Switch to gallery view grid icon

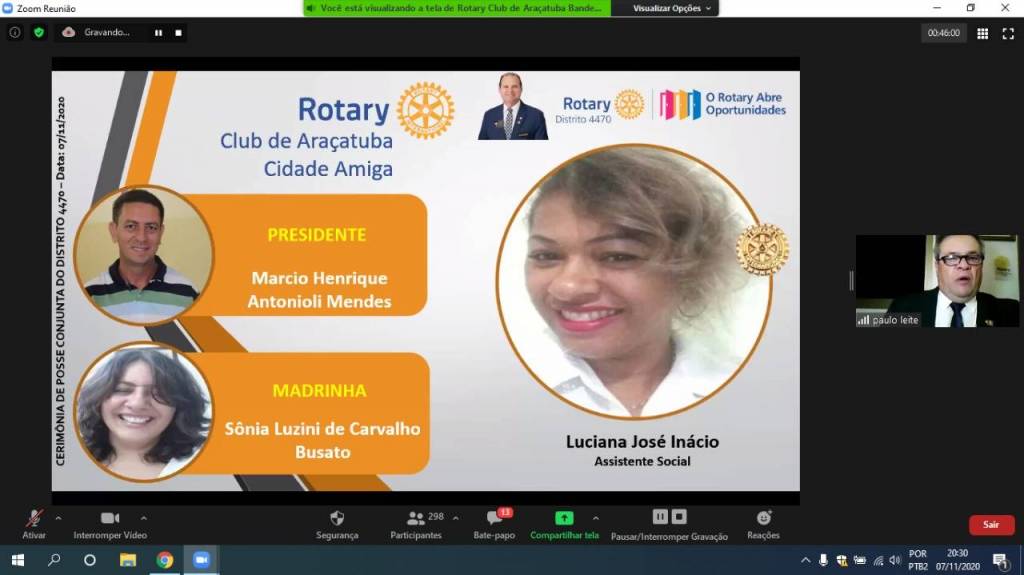pos(982,33)
